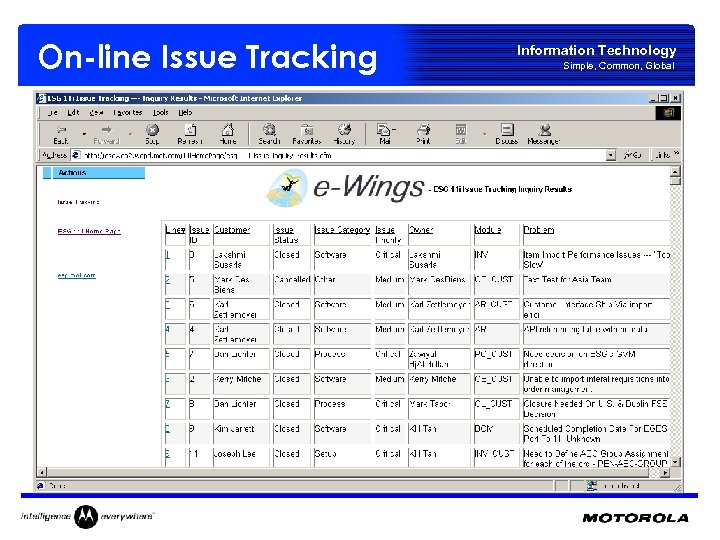Screen dimensions: 720x540
Task: Print the page with the Print icon
Action: (423, 135)
